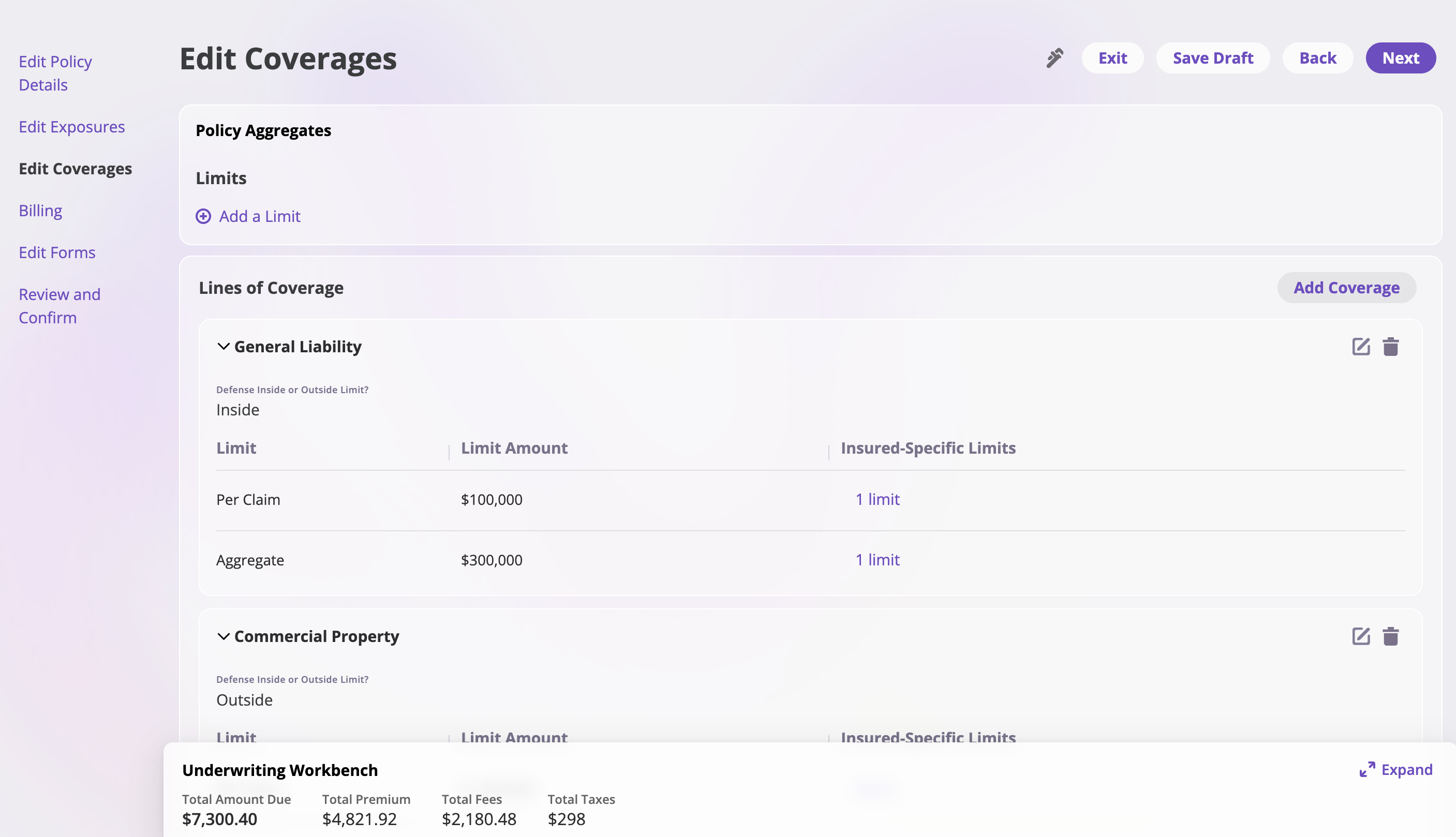
Task: Collapse the Commercial Property section
Action: 224,636
